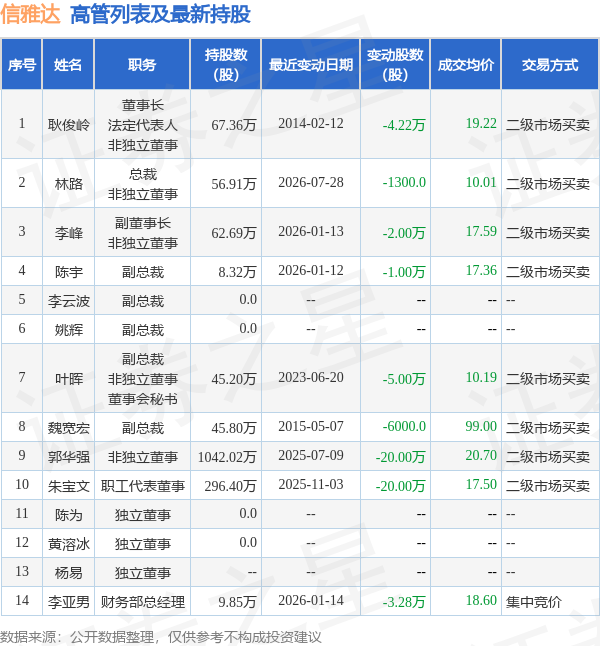This screenshot has width=600, height=646.
Task: Click the name 叶晖
Action: (x=68, y=379)
